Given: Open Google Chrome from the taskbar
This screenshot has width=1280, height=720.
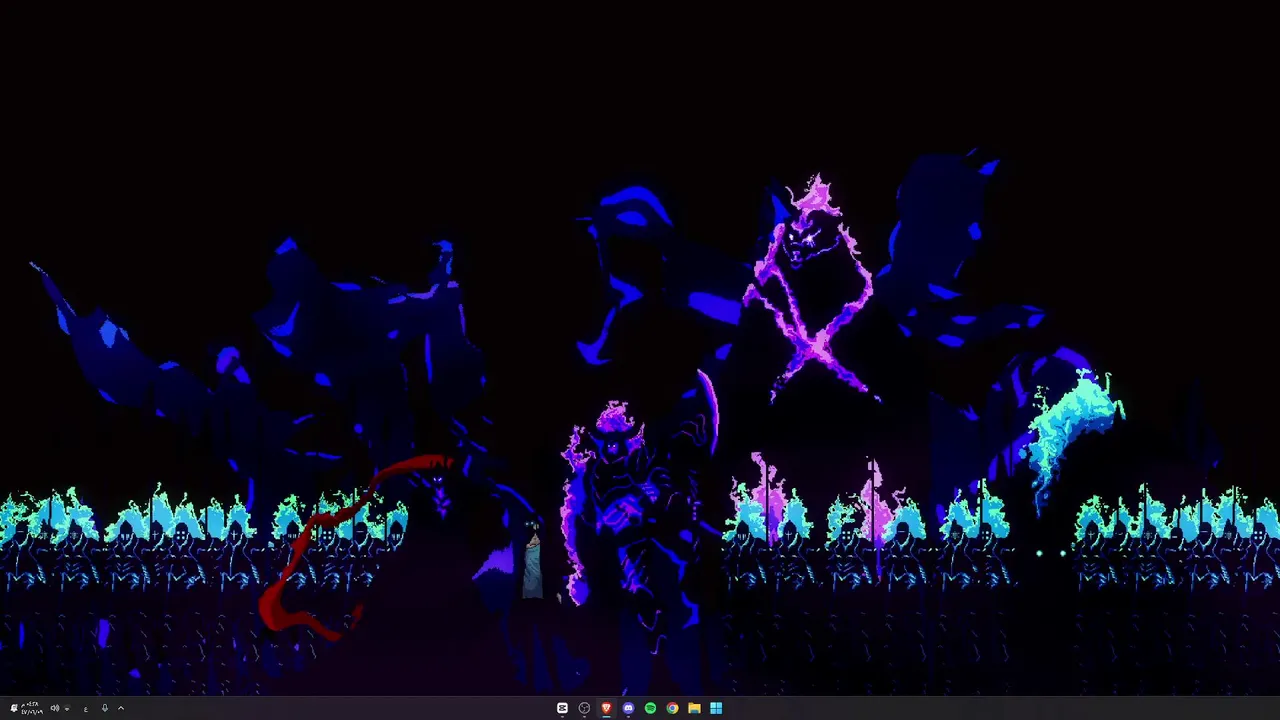Looking at the screenshot, I should (x=672, y=708).
